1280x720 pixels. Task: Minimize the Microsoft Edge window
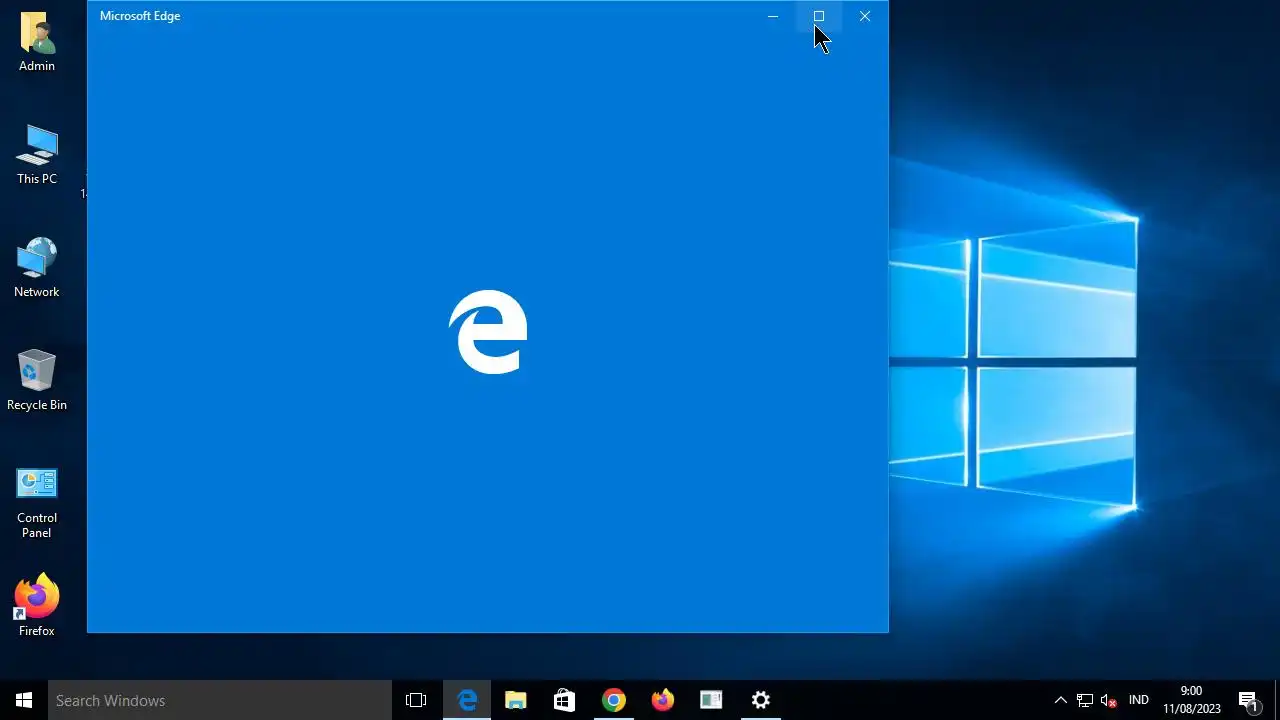pos(773,16)
